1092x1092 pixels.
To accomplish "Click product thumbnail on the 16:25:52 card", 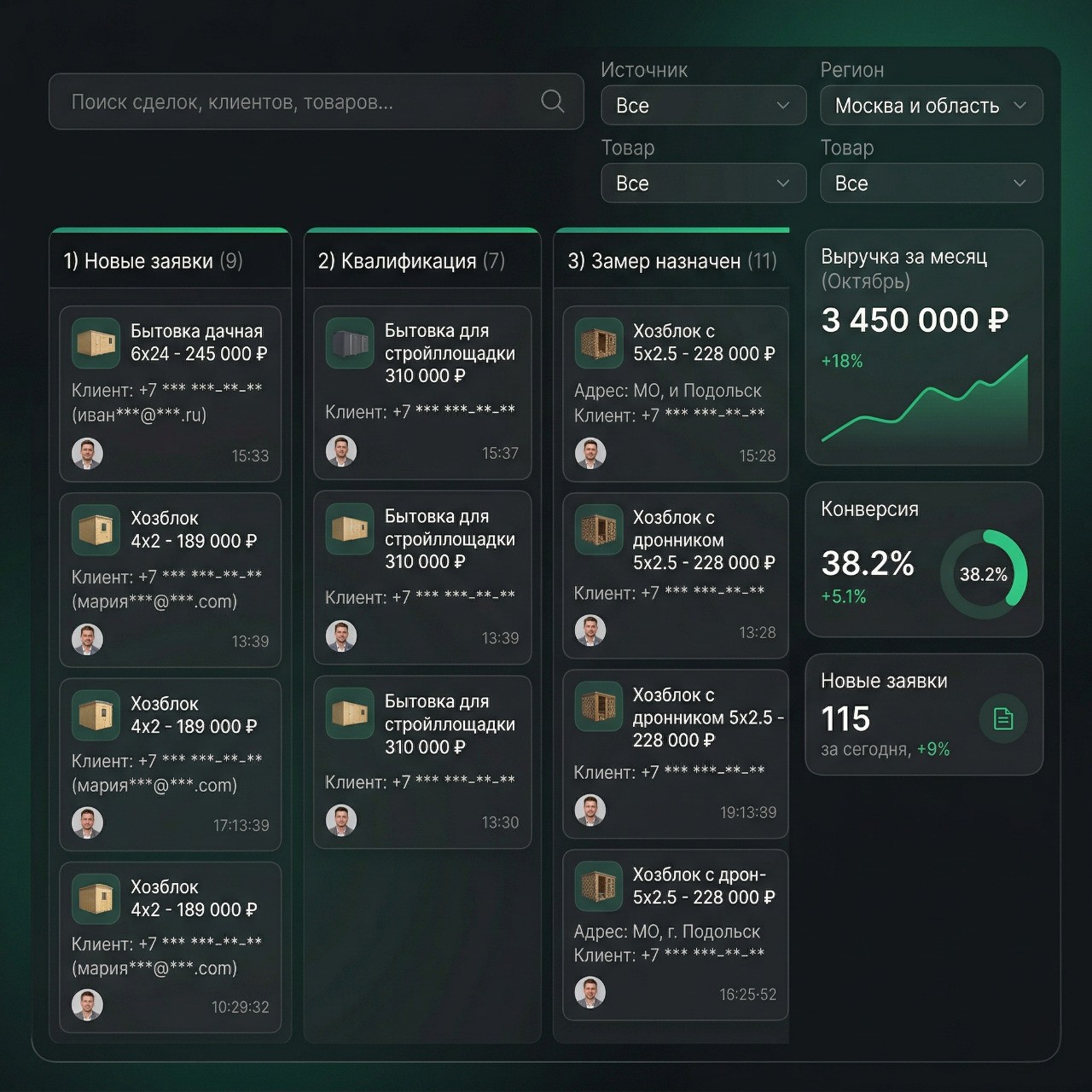I will 598,886.
